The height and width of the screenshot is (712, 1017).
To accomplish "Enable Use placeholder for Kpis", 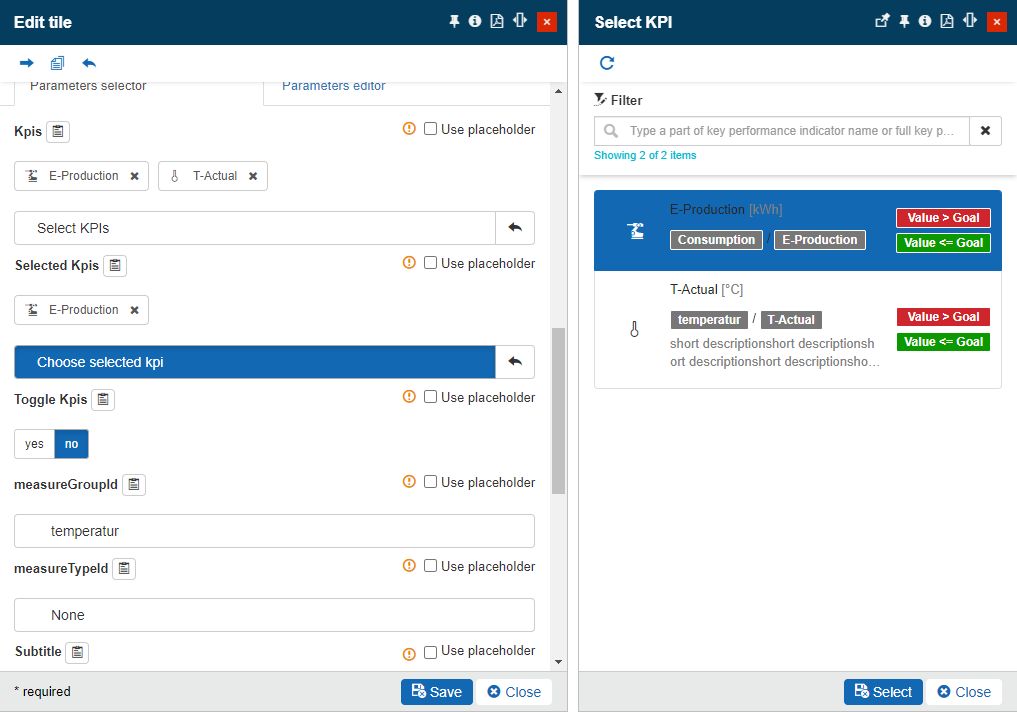I will click(x=430, y=129).
